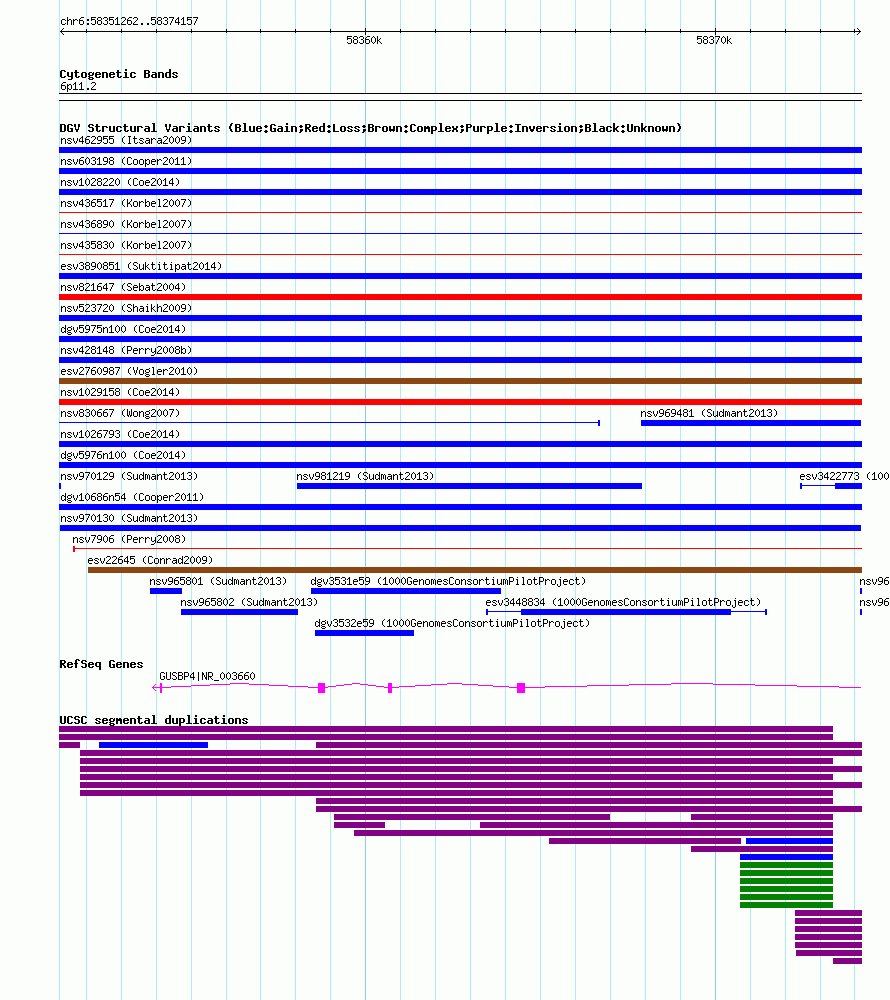Select the red loss bar under nsv821647
Viewport: 890px width, 1000px height.
[460, 297]
